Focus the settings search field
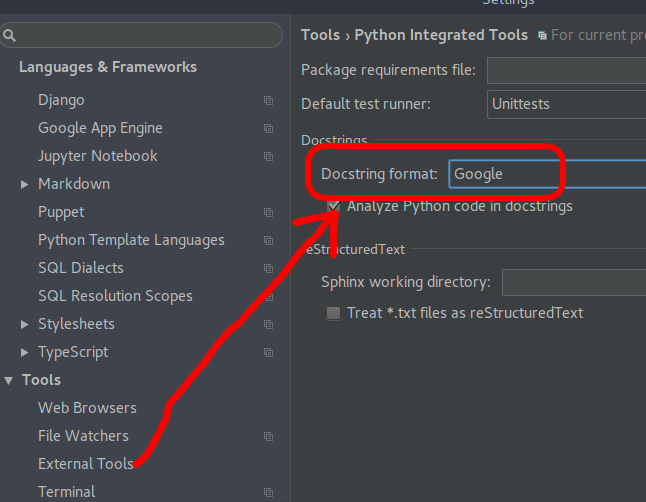 tap(141, 35)
